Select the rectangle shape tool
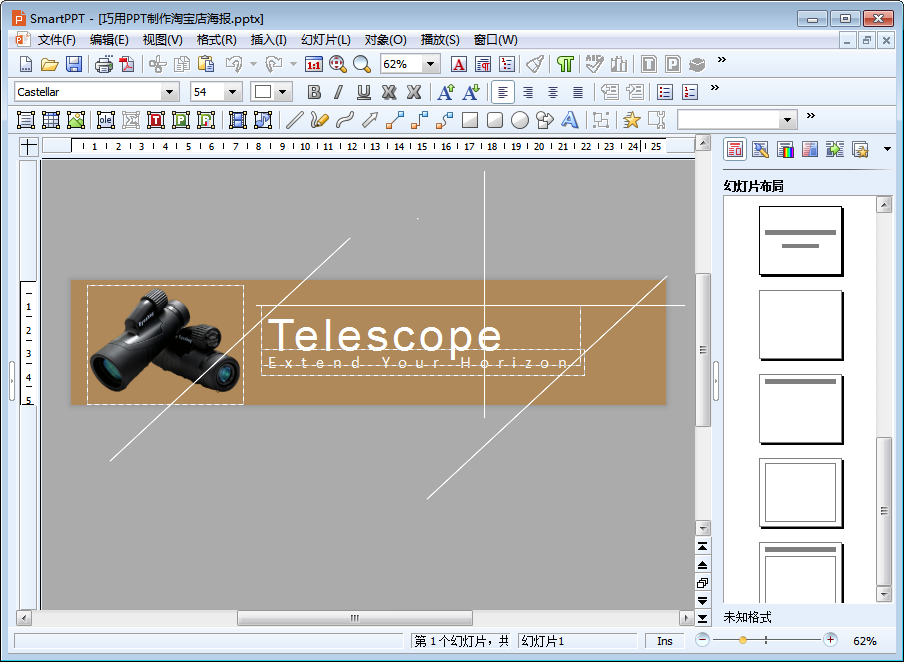Viewport: 904px width, 662px height. pos(470,120)
